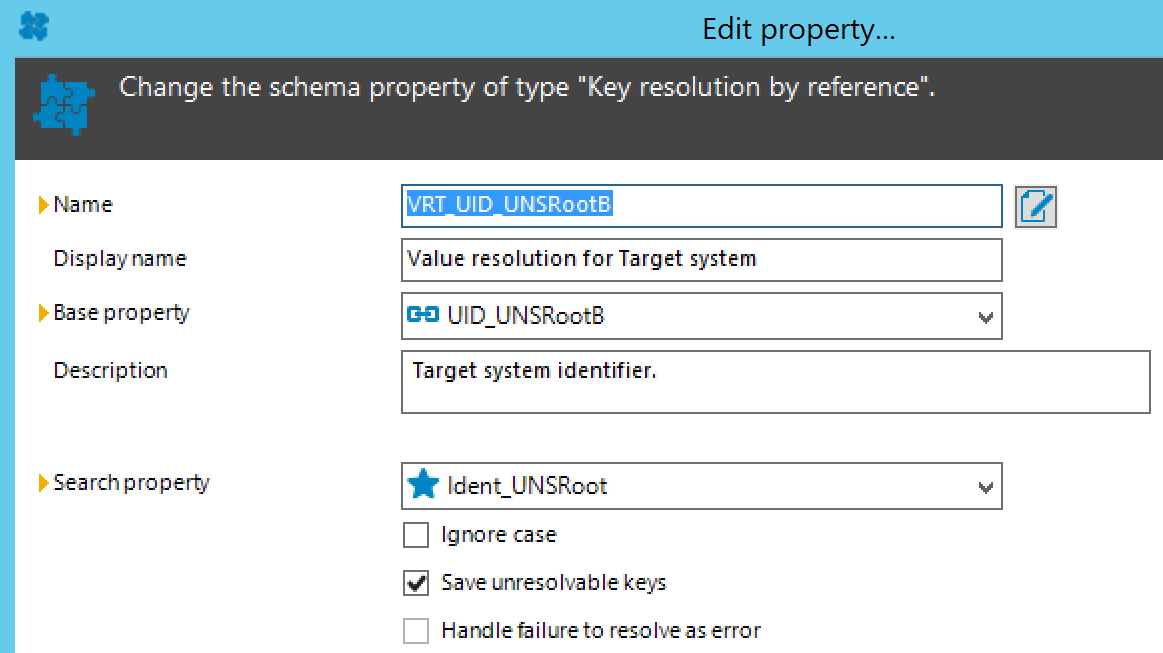Click the orange arrow beside Search property
Image resolution: width=1163 pixels, height=653 pixels.
(x=43, y=483)
